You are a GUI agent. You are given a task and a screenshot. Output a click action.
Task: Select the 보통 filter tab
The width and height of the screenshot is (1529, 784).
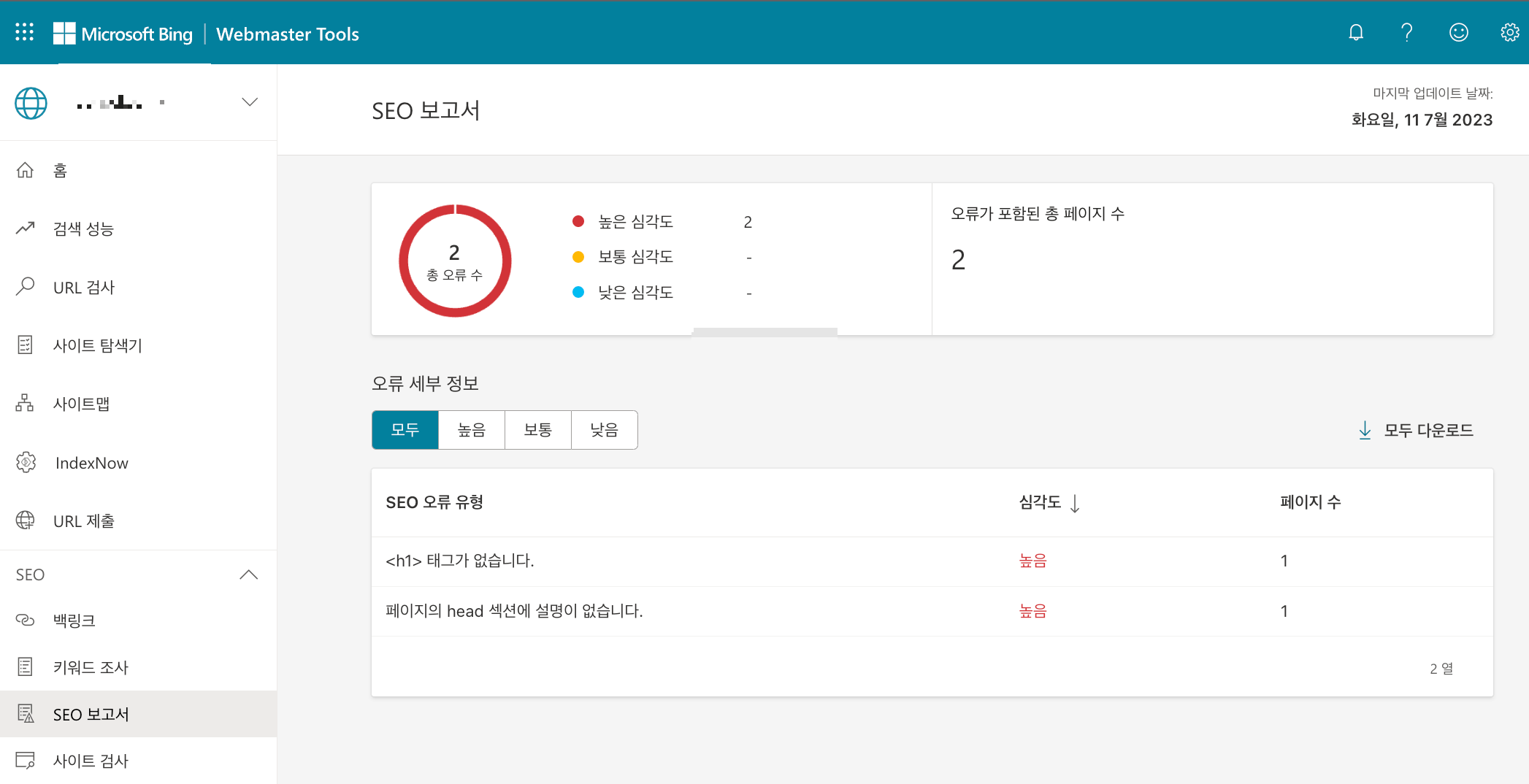coord(538,430)
